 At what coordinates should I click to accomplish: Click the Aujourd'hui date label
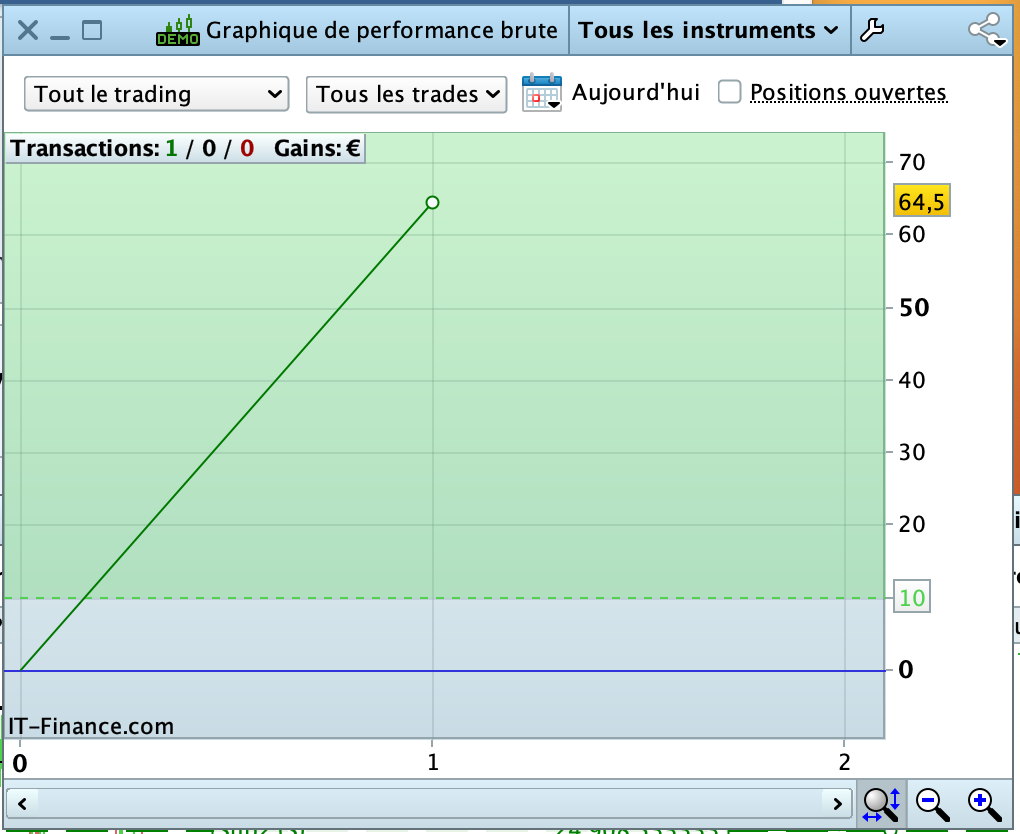[x=636, y=92]
